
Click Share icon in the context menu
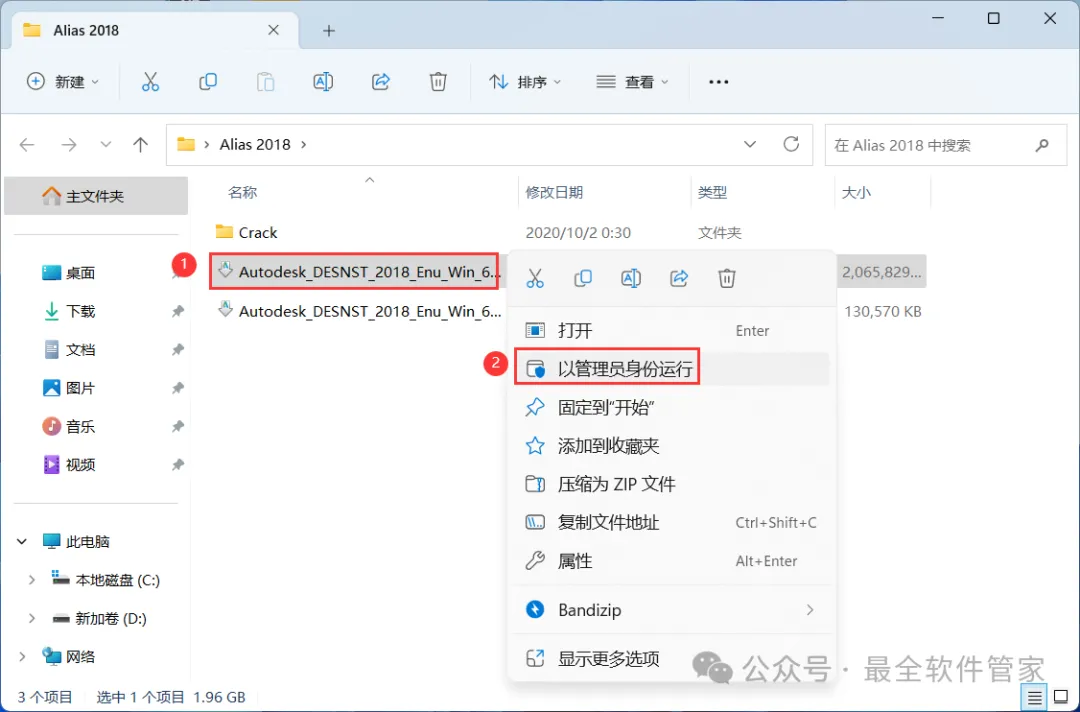[679, 278]
